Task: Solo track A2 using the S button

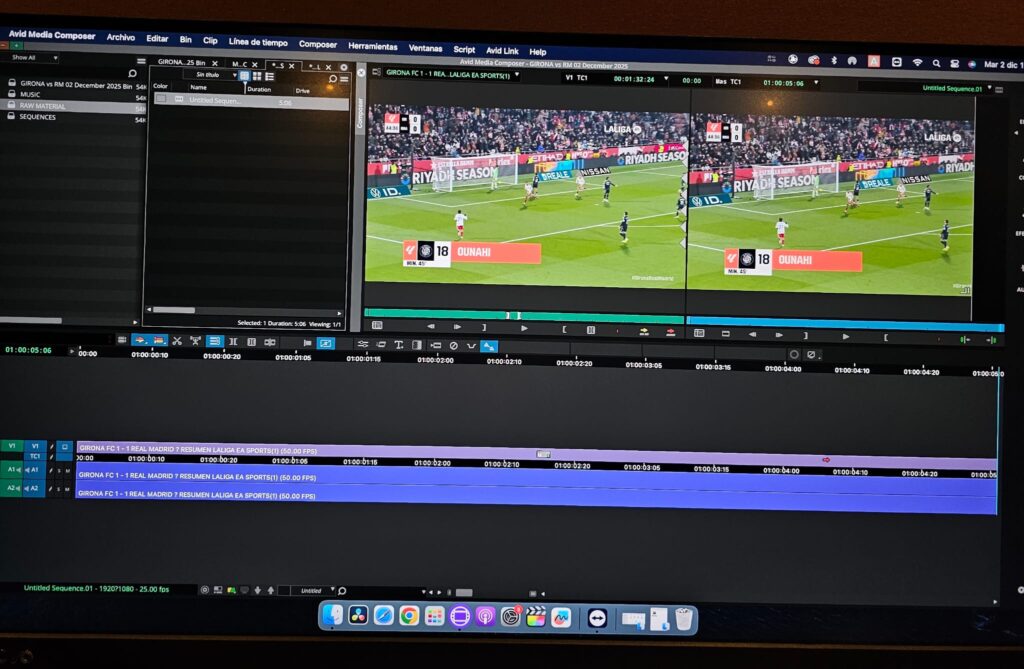Action: click(58, 489)
